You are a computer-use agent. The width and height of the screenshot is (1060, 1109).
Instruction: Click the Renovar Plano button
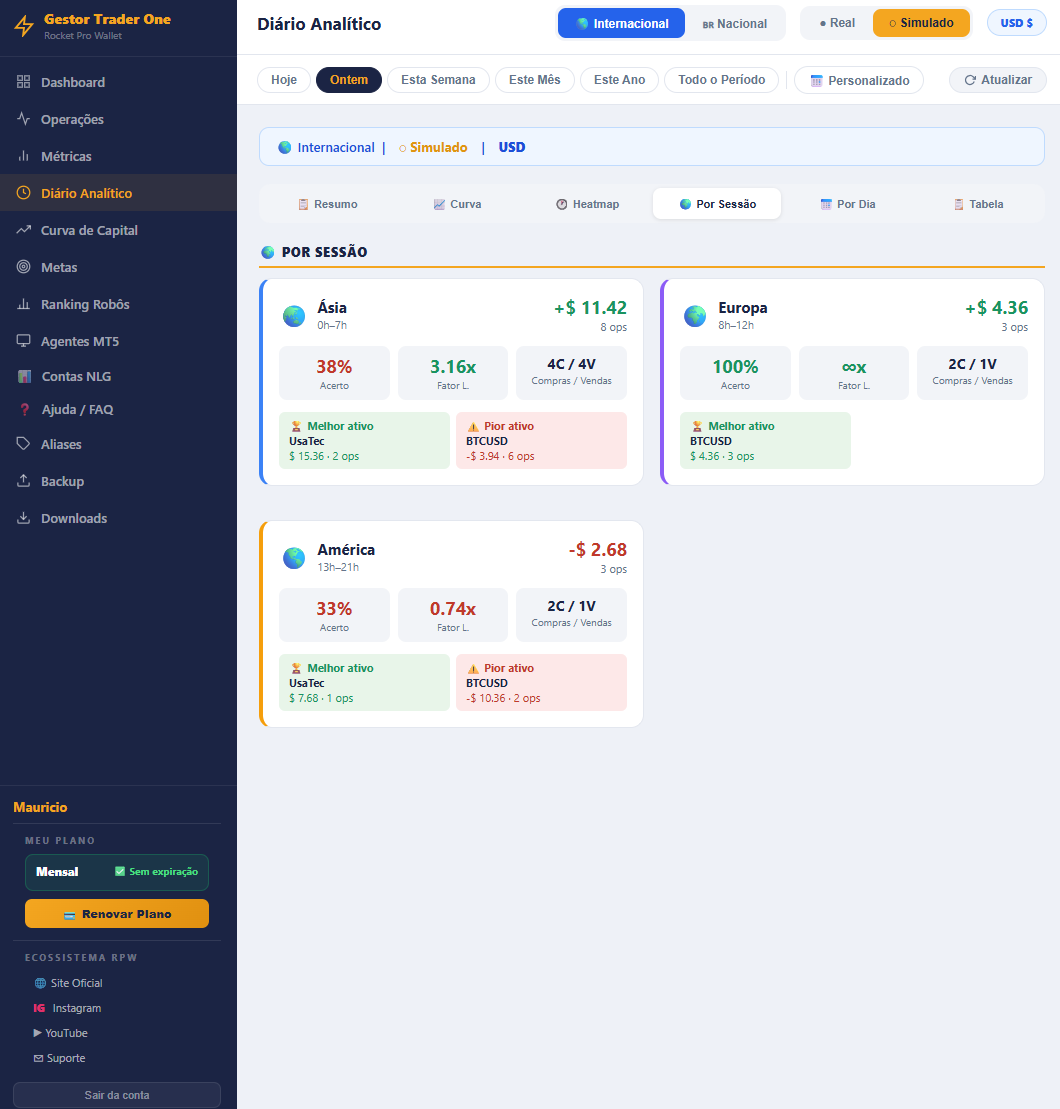[117, 913]
